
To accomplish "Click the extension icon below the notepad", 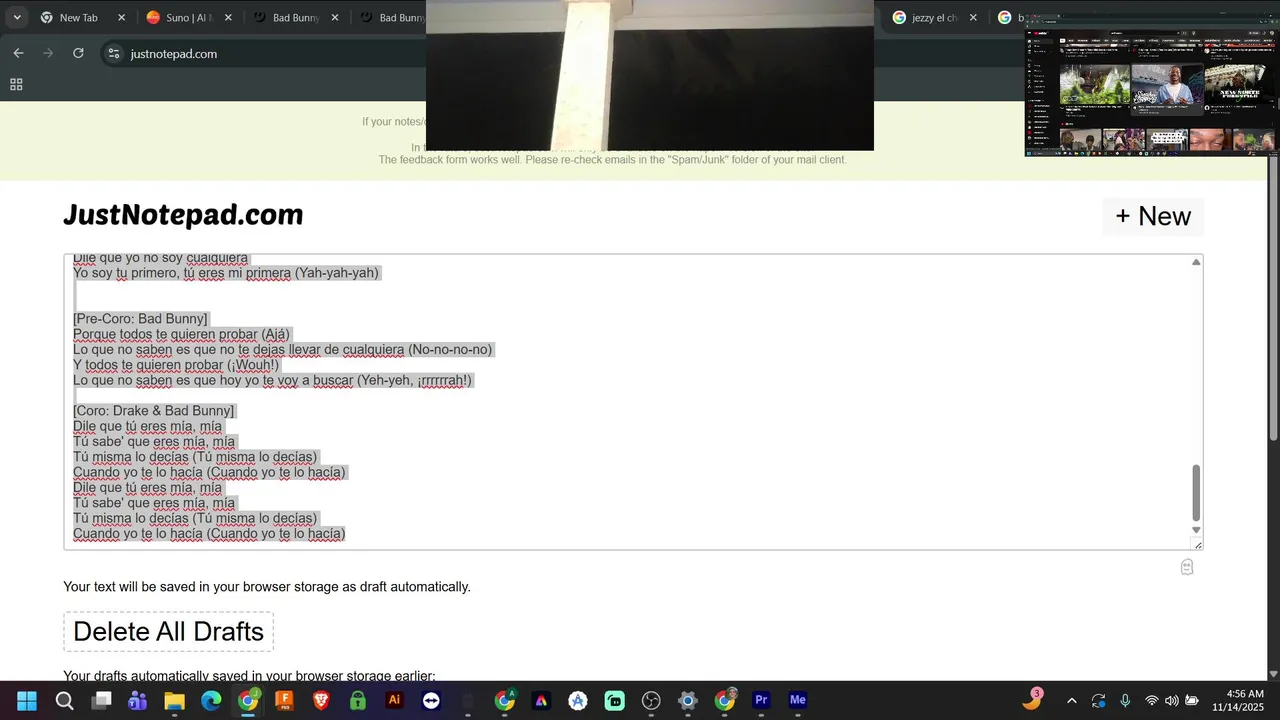I will (1187, 567).
